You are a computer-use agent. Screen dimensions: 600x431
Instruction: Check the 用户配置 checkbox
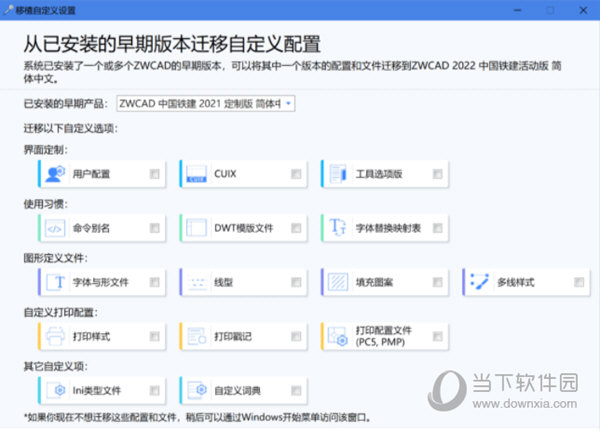pos(155,174)
